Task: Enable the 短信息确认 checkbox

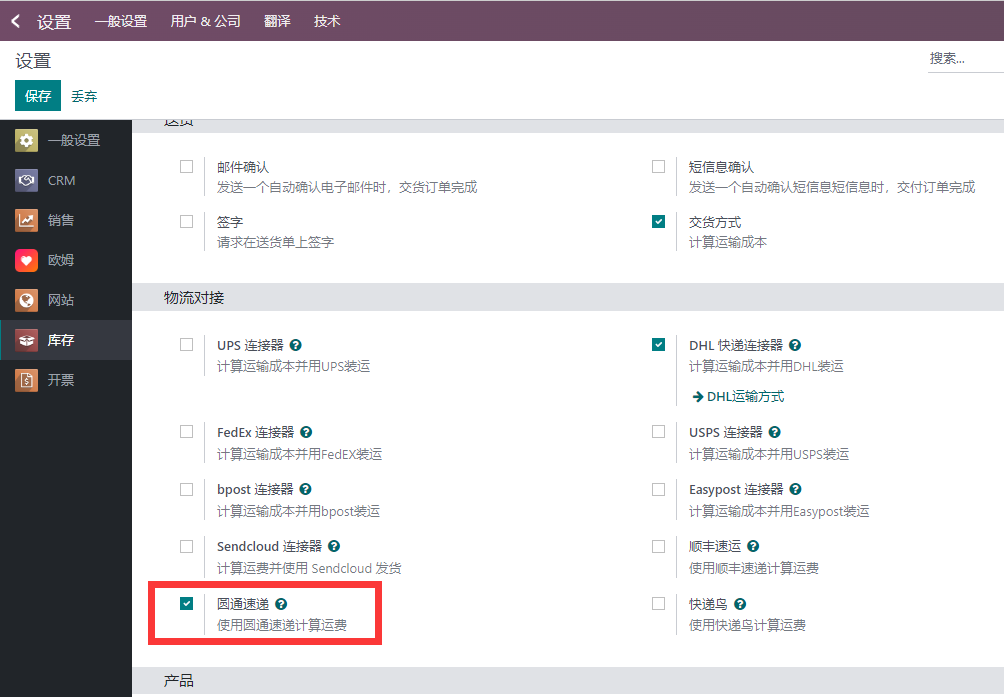Action: pyautogui.click(x=658, y=166)
